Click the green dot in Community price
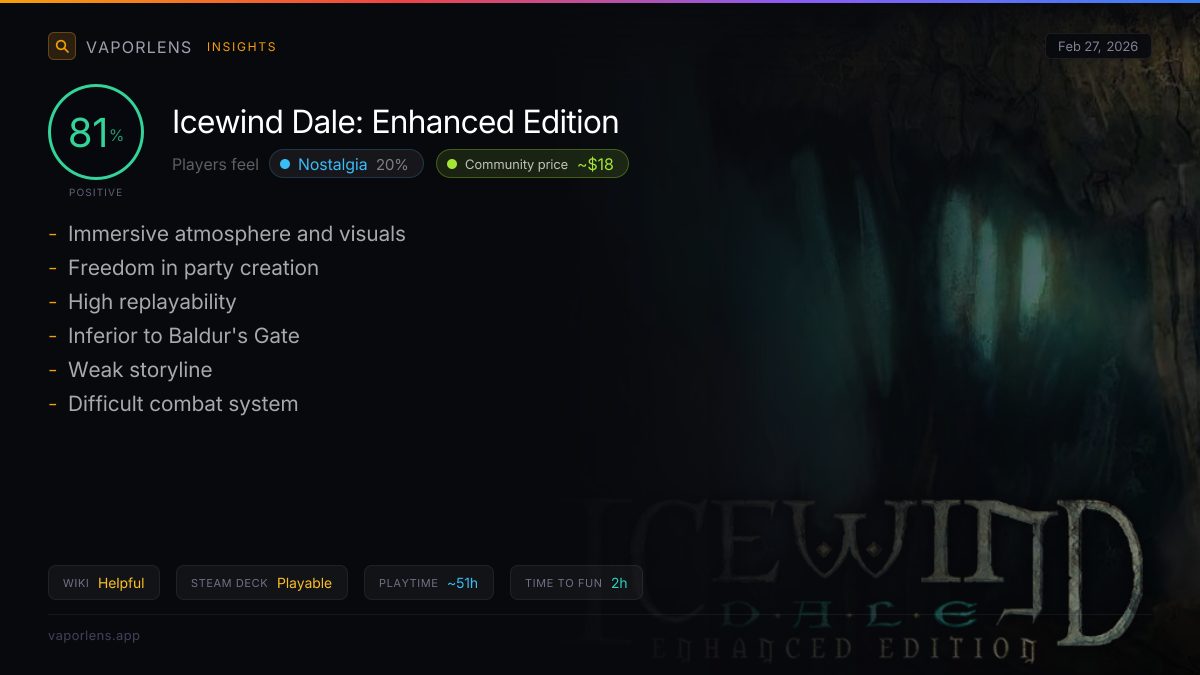Image resolution: width=1200 pixels, height=675 pixels. [452, 164]
